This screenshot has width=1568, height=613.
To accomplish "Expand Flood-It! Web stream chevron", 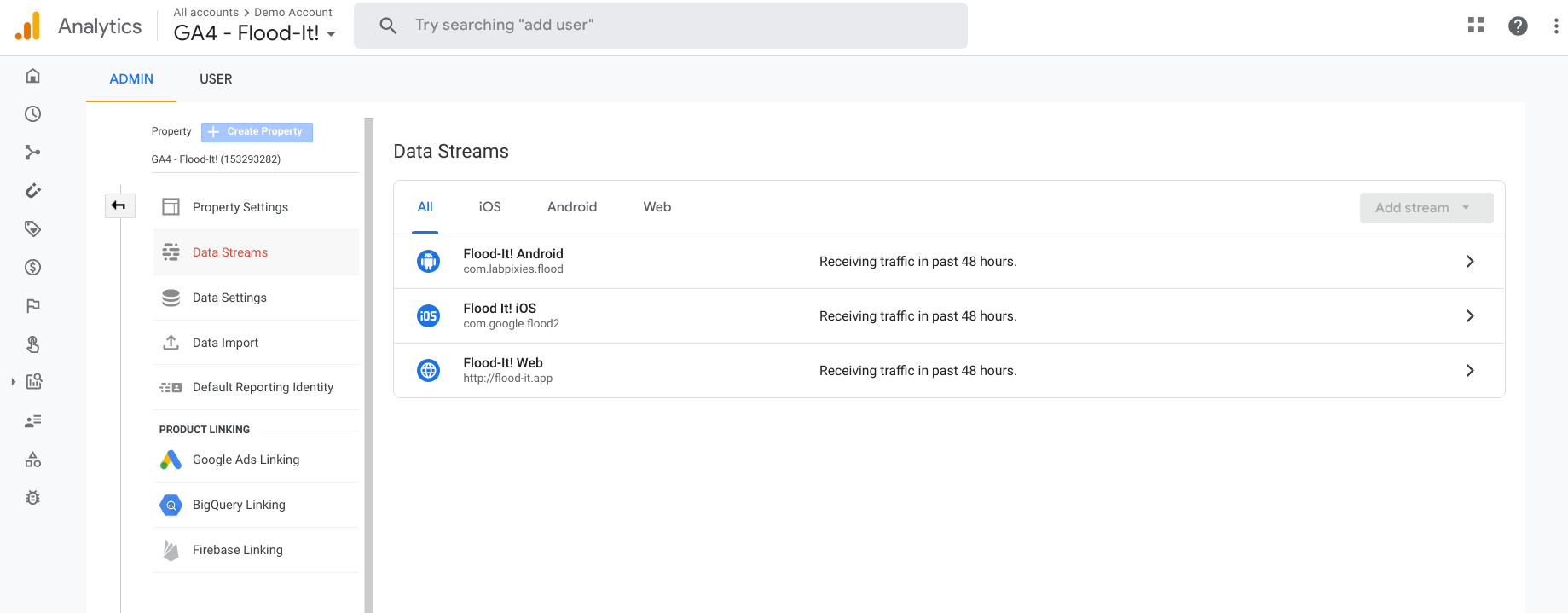I will (x=1470, y=371).
